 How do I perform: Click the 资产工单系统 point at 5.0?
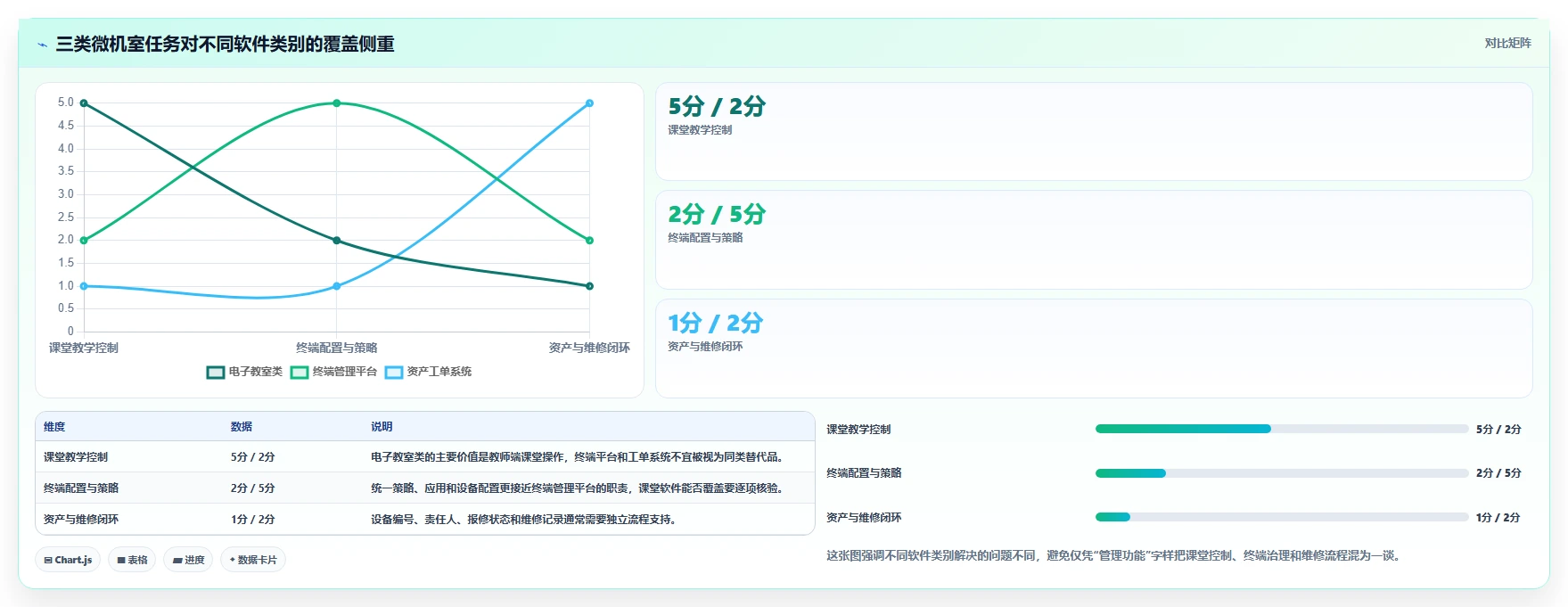(589, 103)
